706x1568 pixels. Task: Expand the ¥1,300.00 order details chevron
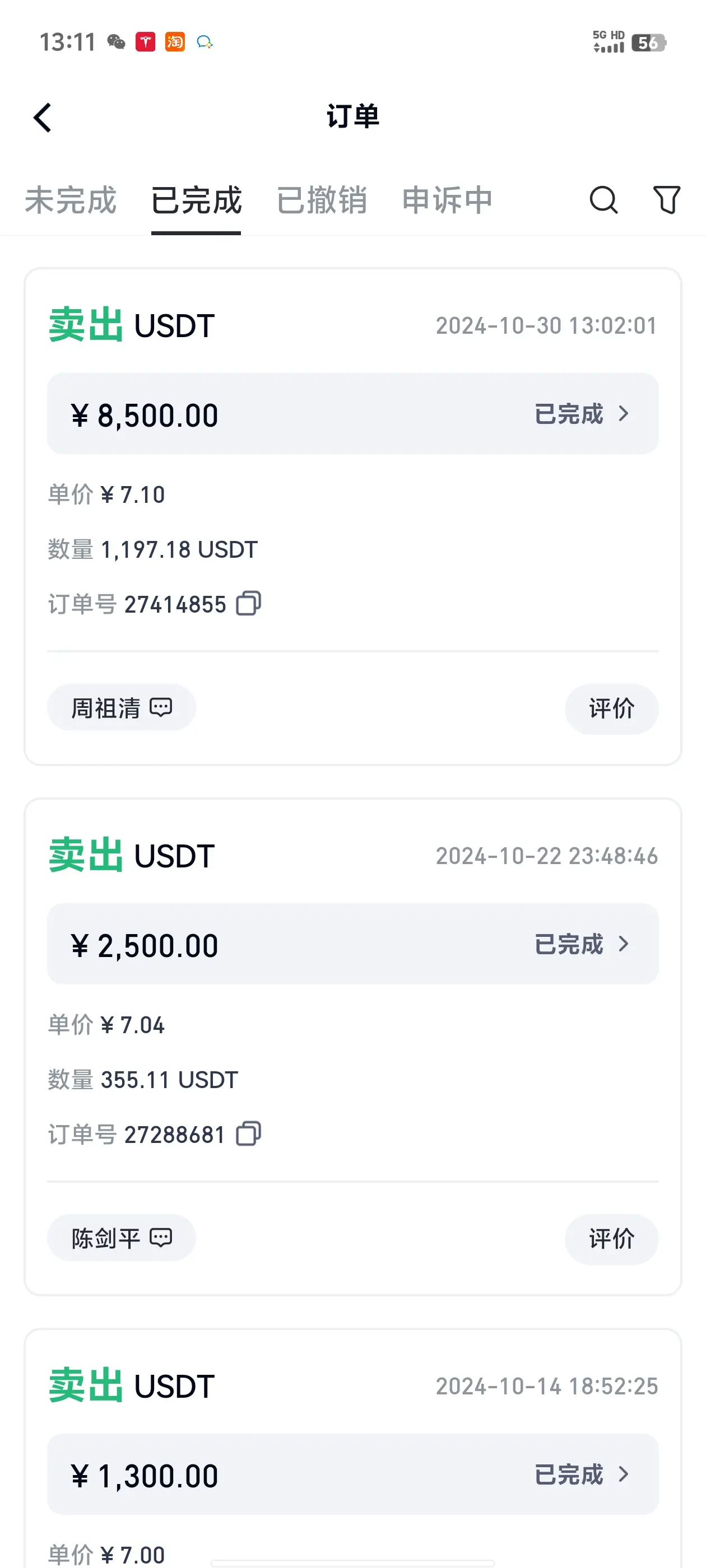(x=623, y=1474)
